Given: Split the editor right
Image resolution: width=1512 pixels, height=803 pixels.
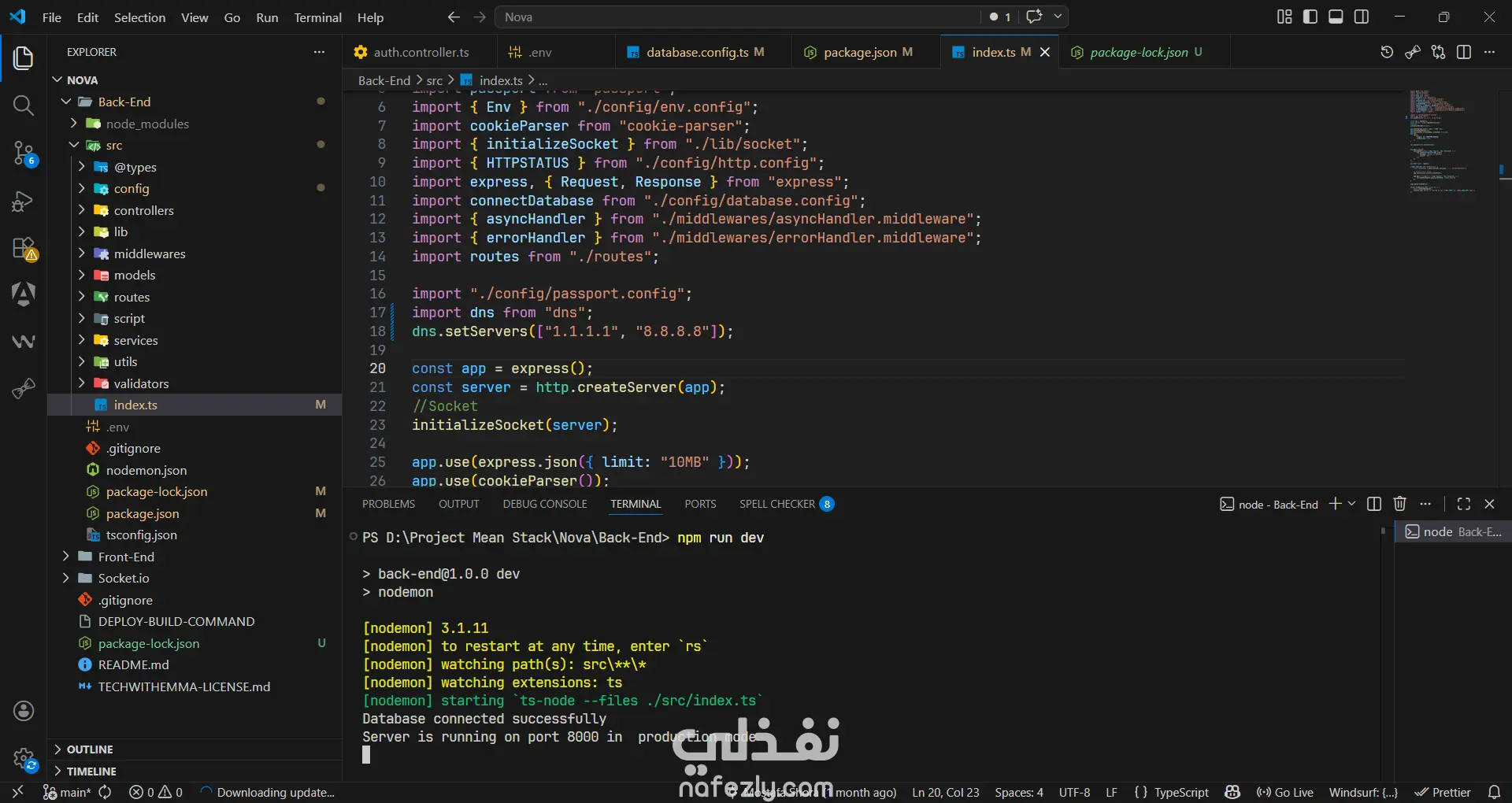Looking at the screenshot, I should pyautogui.click(x=1464, y=52).
